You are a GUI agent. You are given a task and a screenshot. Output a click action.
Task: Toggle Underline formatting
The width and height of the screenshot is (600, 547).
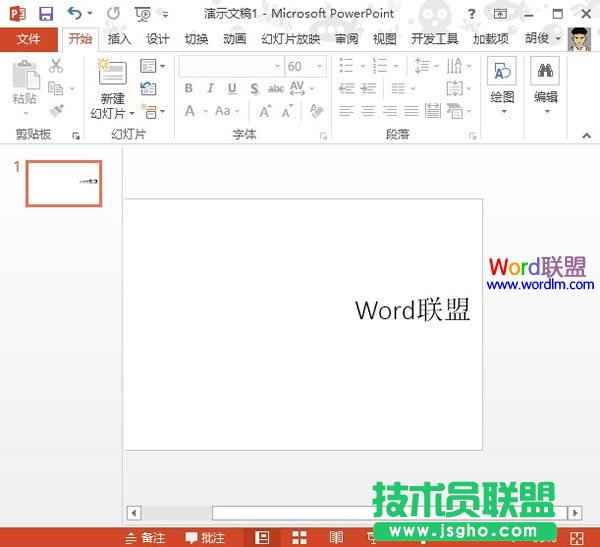tap(232, 88)
